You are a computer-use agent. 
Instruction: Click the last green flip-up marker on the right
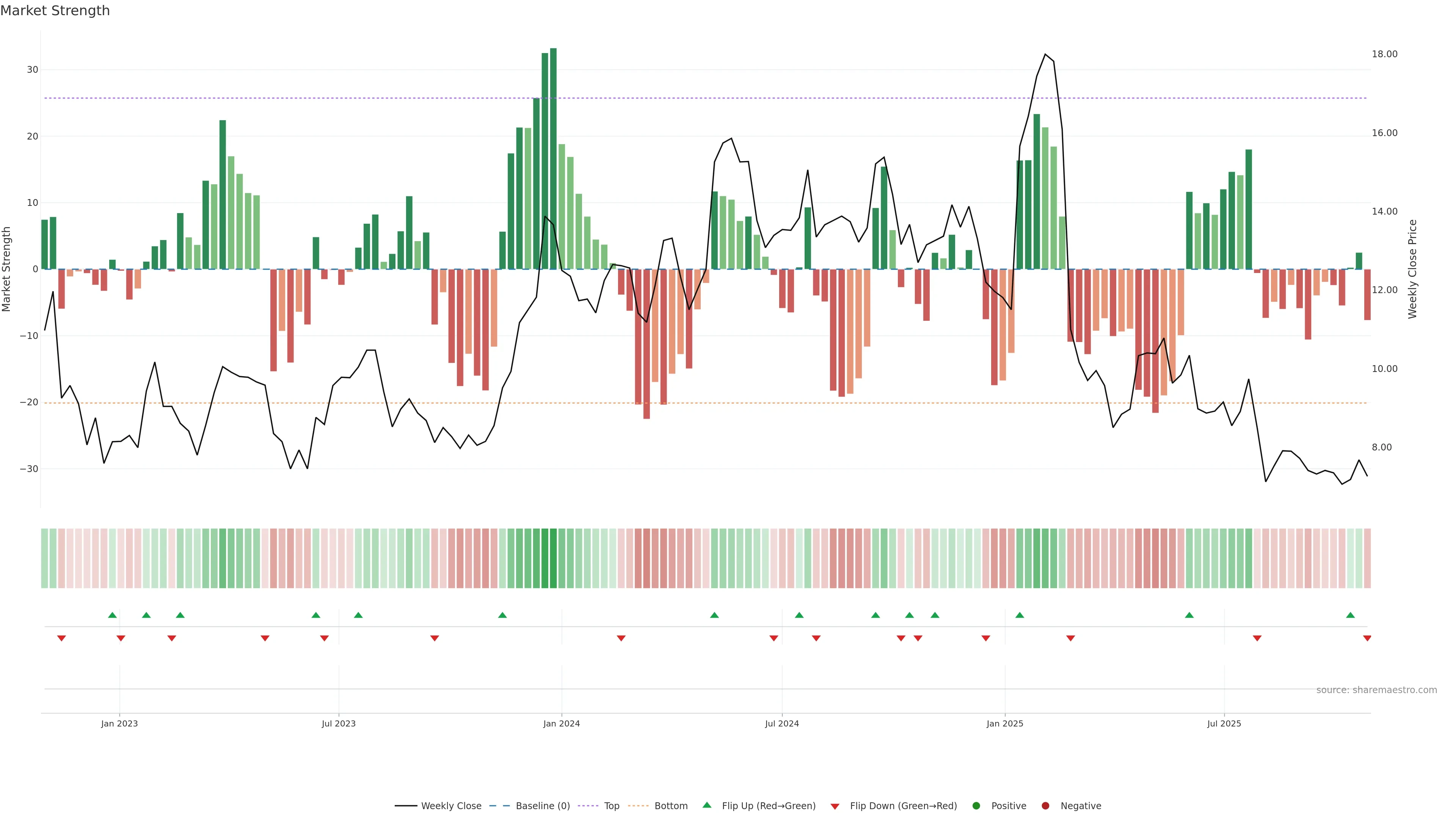tap(1350, 615)
